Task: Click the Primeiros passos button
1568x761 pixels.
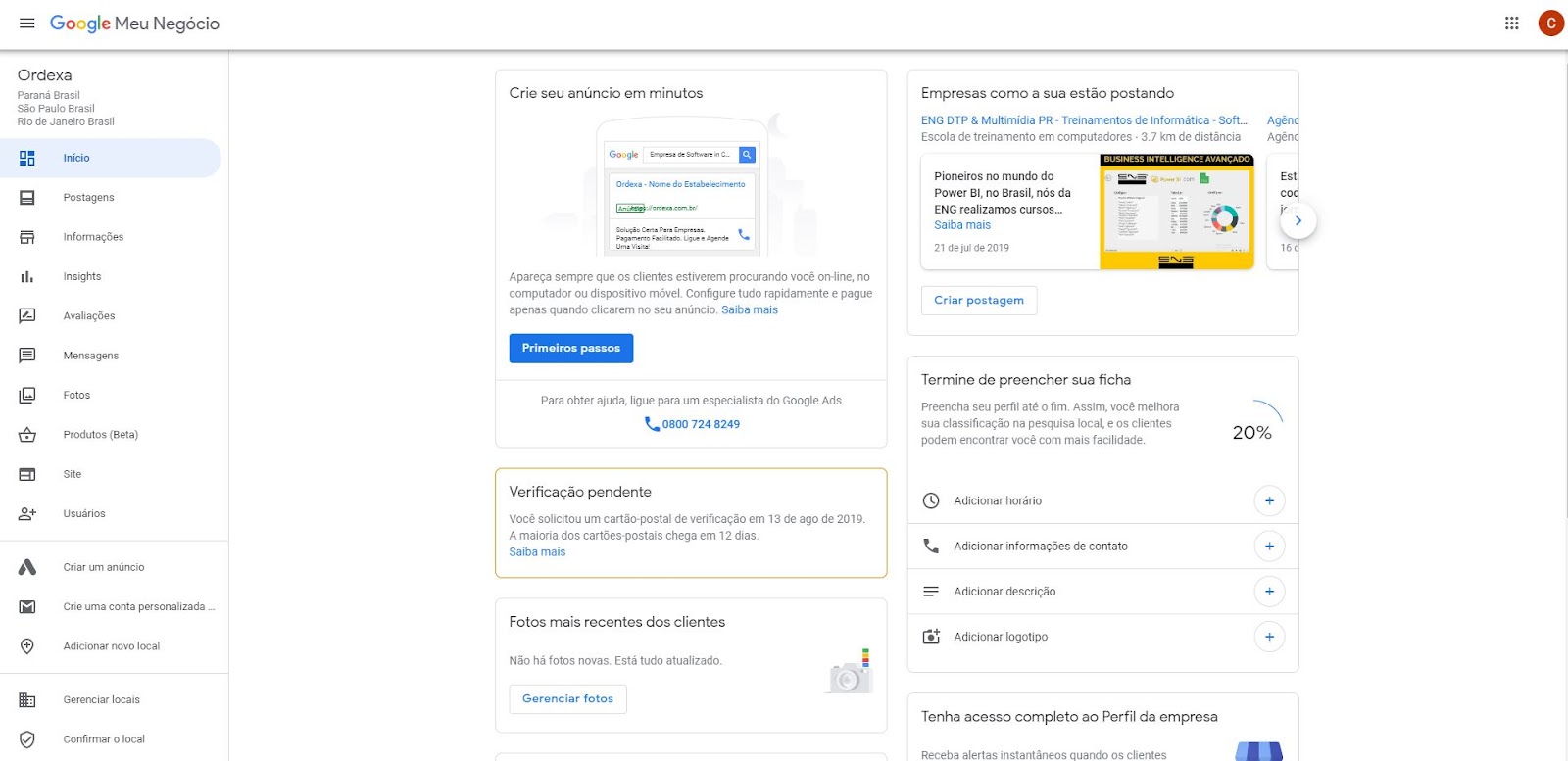Action: tap(571, 348)
